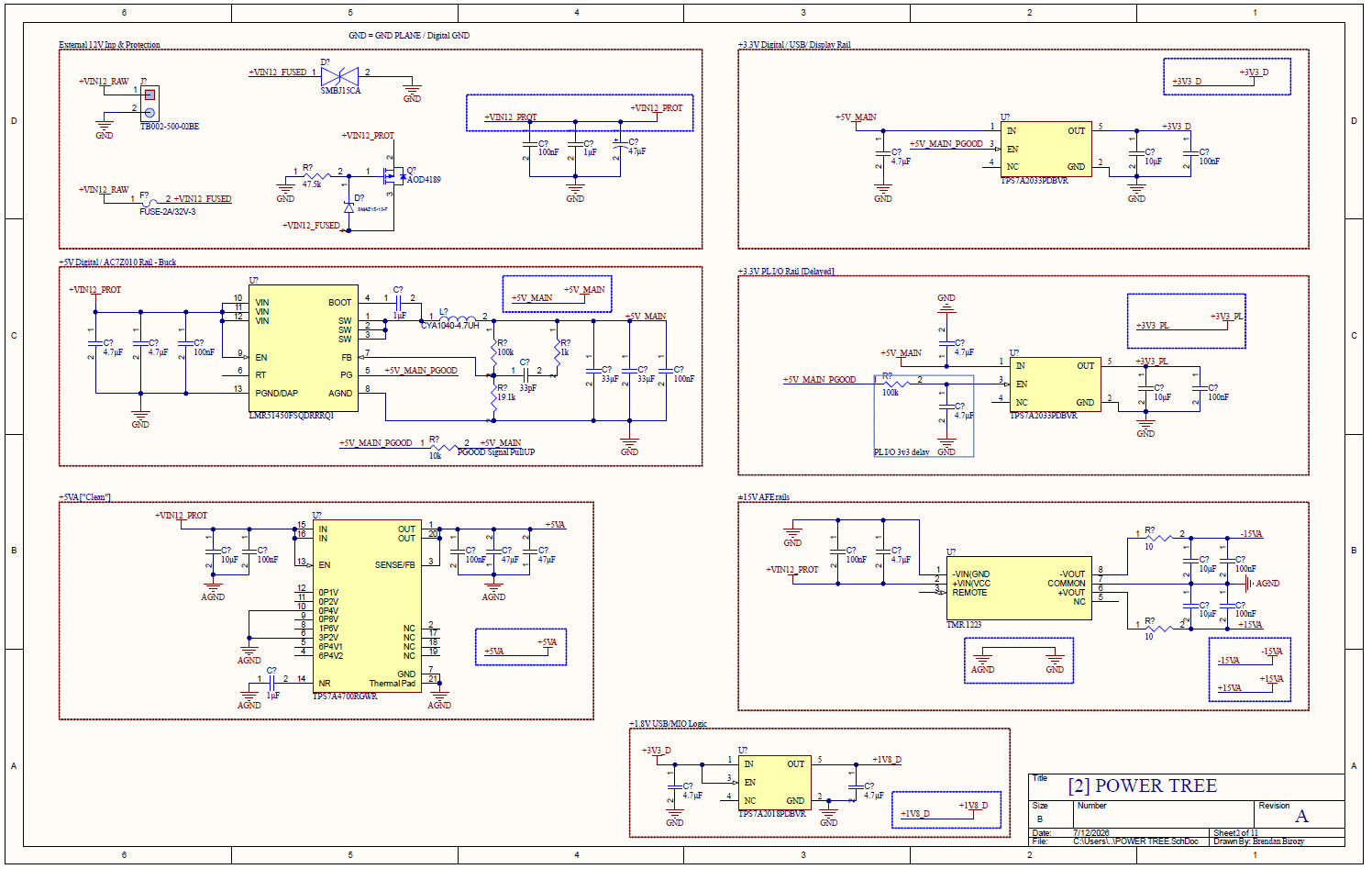The height and width of the screenshot is (869, 1372).
Task: Click the BOOT pin label on LMR51450
Action: pyautogui.click(x=339, y=303)
